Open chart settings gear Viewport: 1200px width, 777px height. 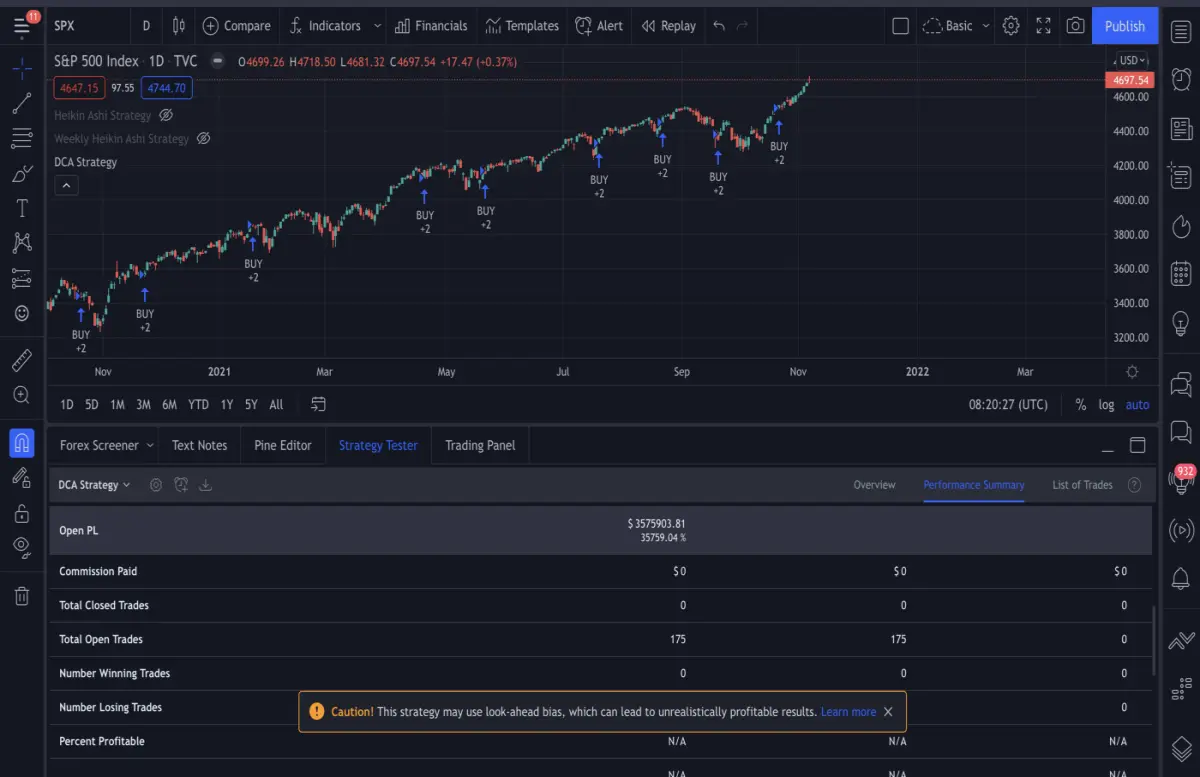[x=1011, y=26]
